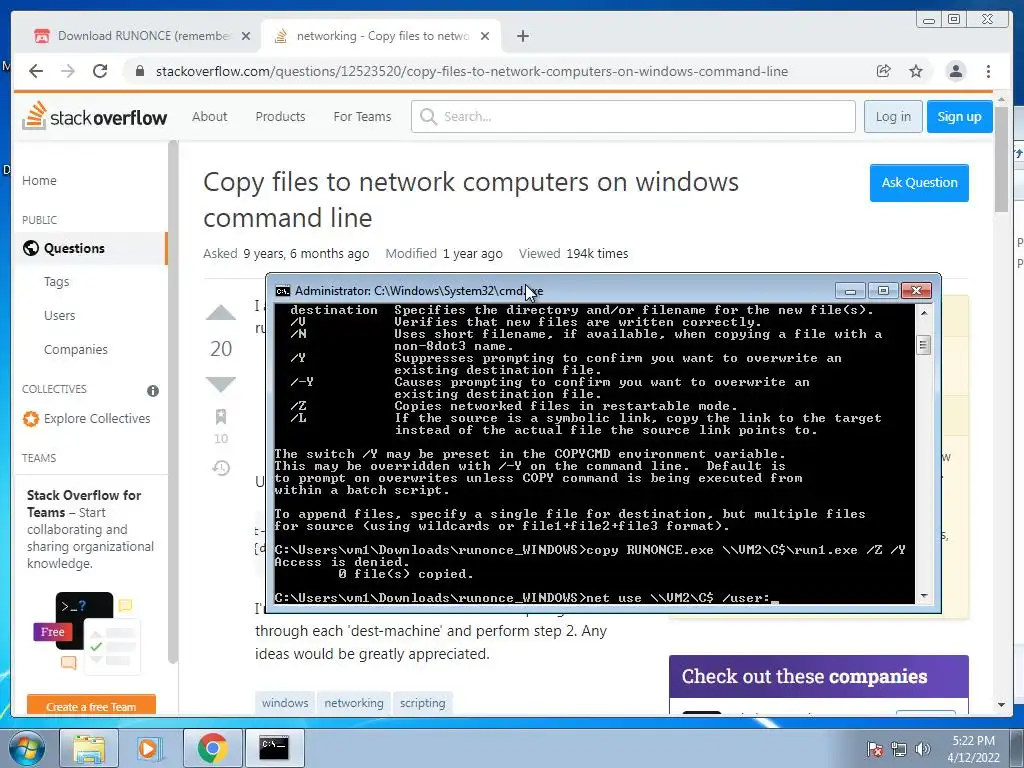Screen dimensions: 1024x768
Task: Open Questions in the sidebar
Action: (x=91, y=248)
